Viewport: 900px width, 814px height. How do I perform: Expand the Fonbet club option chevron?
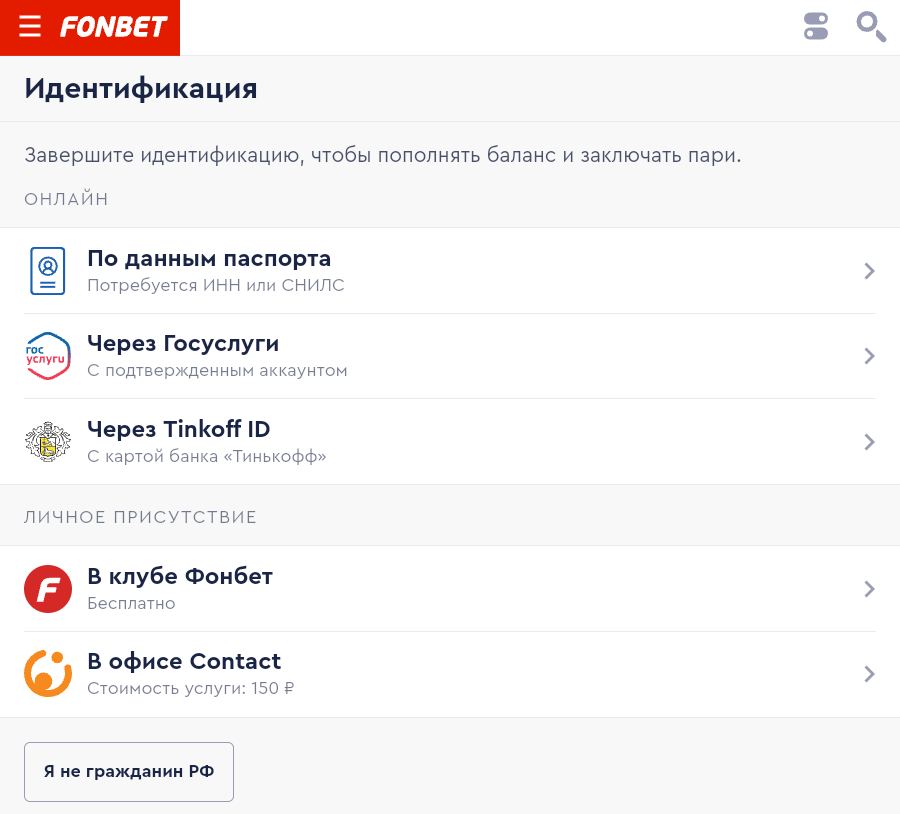click(869, 589)
